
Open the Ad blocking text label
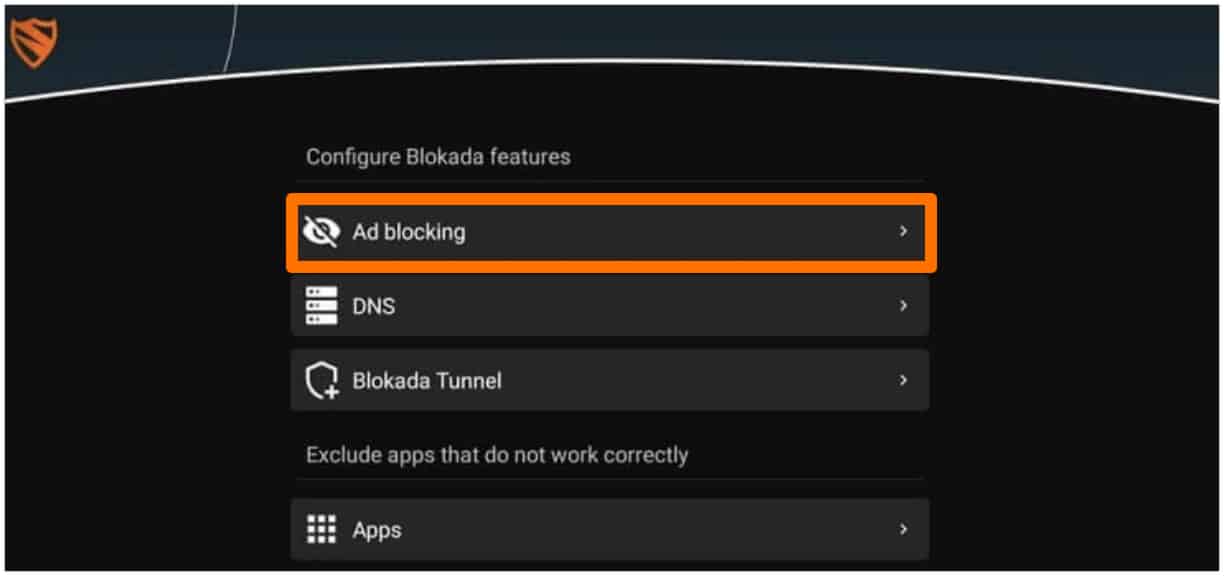point(409,232)
